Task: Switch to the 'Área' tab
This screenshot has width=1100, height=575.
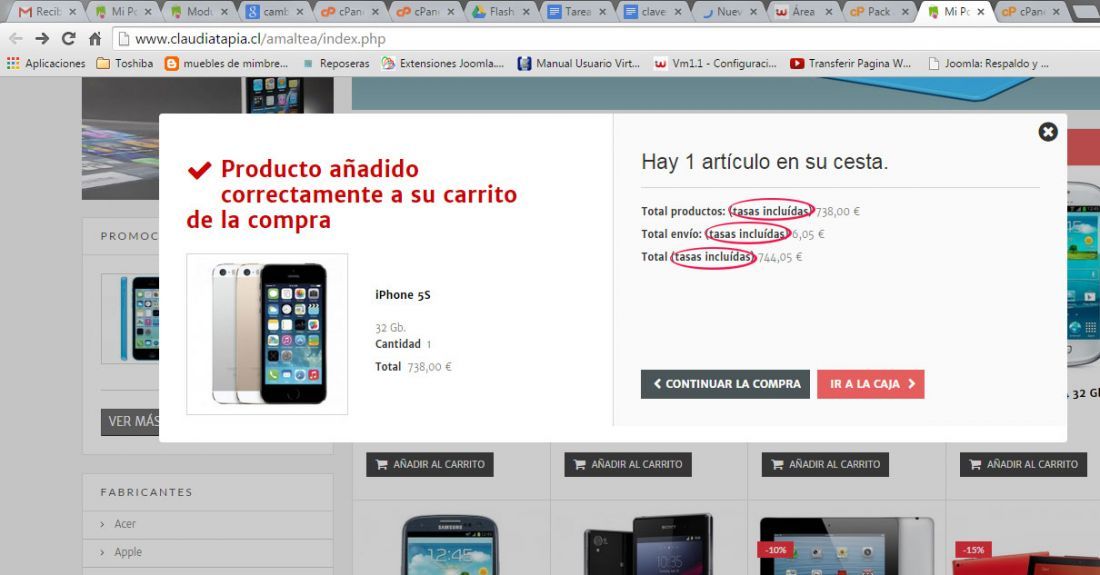Action: click(x=804, y=11)
